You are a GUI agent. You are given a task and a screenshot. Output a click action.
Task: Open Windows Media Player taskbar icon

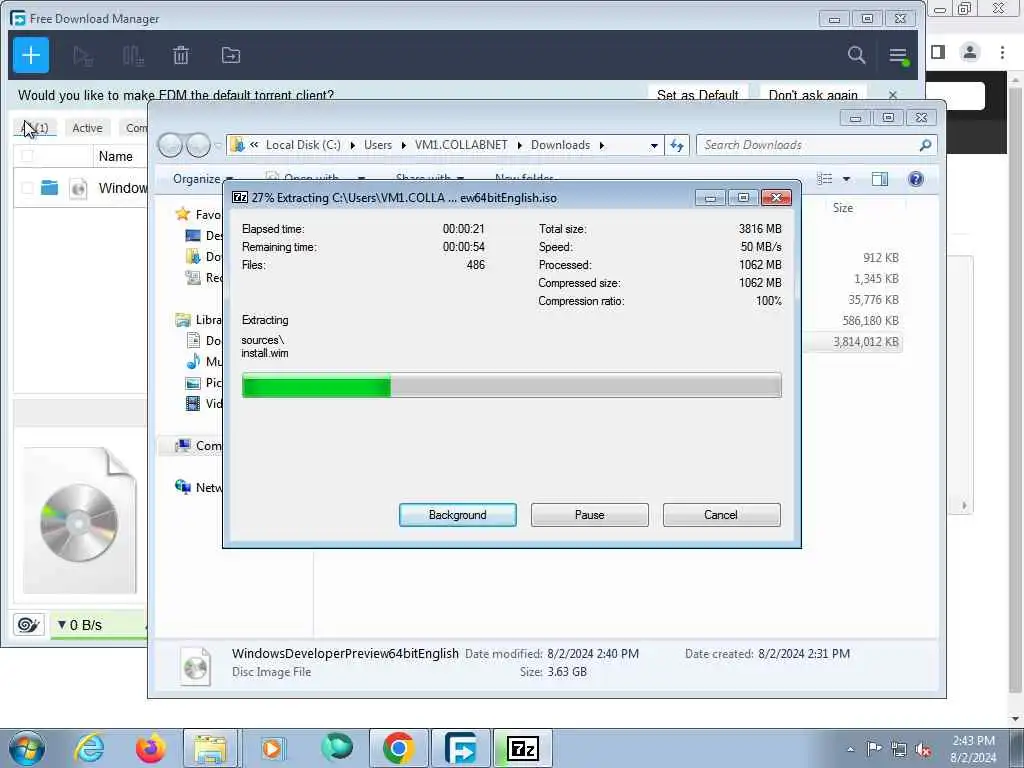[272, 748]
